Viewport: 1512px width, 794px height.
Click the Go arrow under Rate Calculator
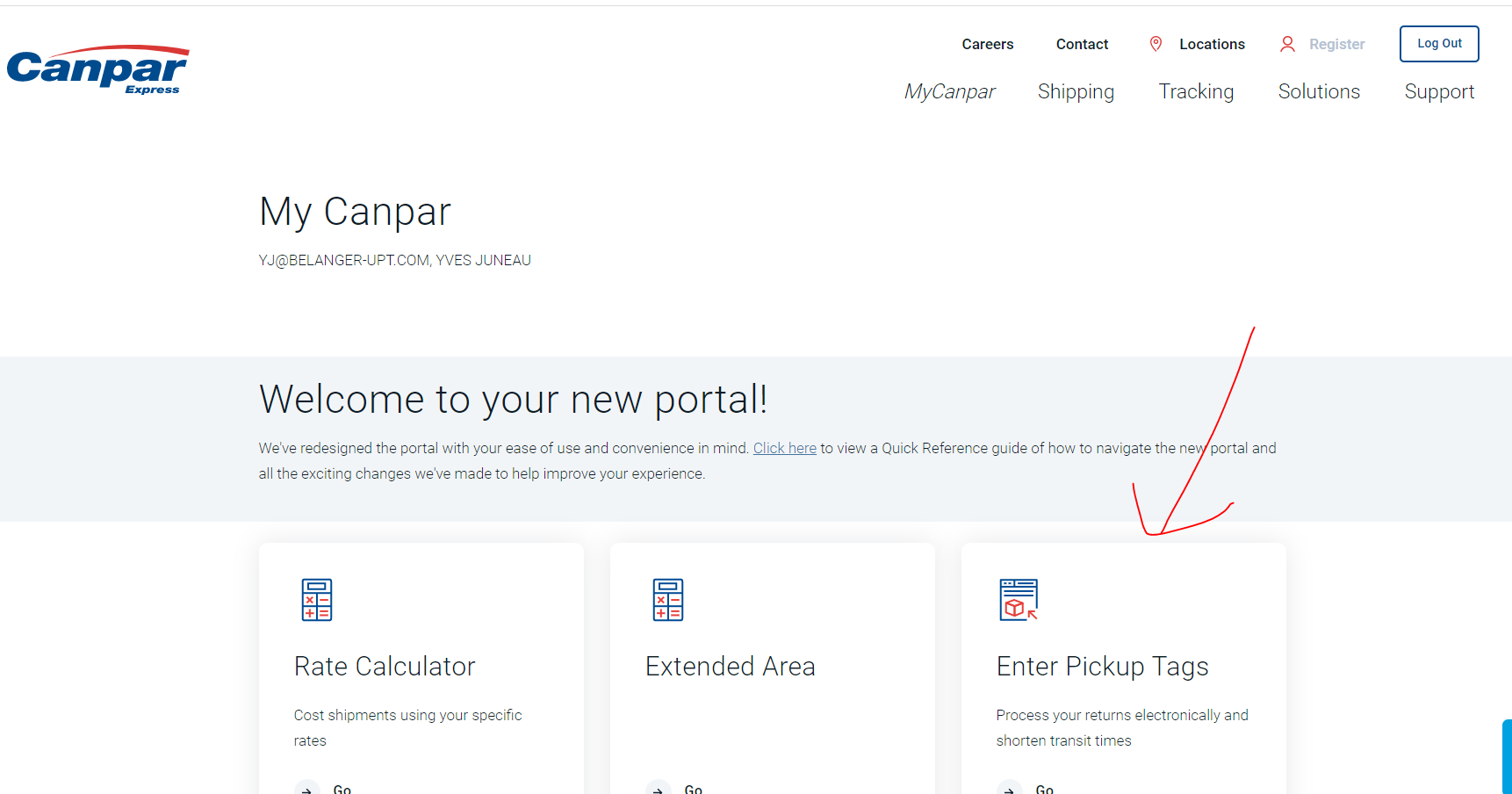click(x=306, y=788)
